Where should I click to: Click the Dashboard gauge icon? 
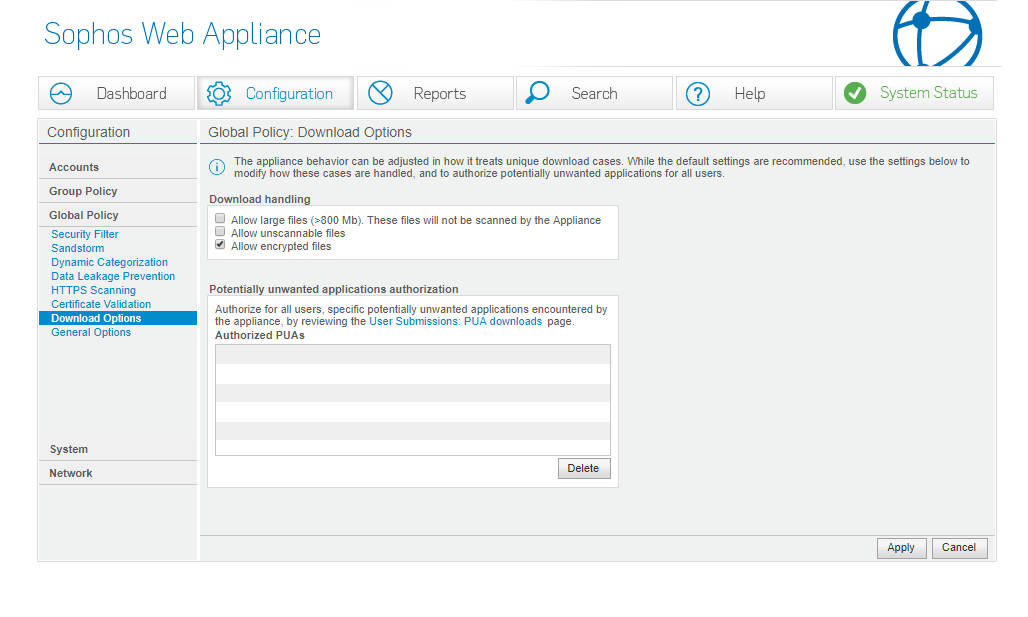[x=60, y=92]
